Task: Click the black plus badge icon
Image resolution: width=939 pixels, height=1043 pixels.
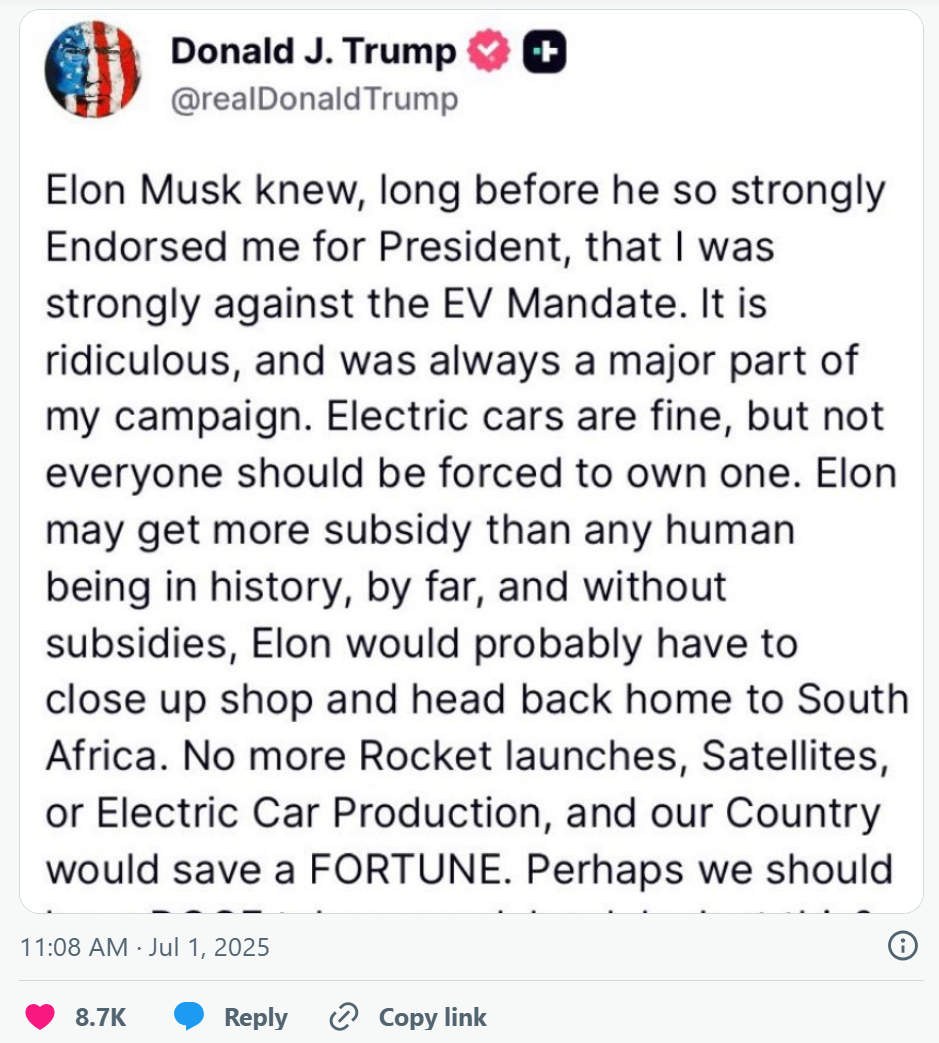Action: (544, 51)
